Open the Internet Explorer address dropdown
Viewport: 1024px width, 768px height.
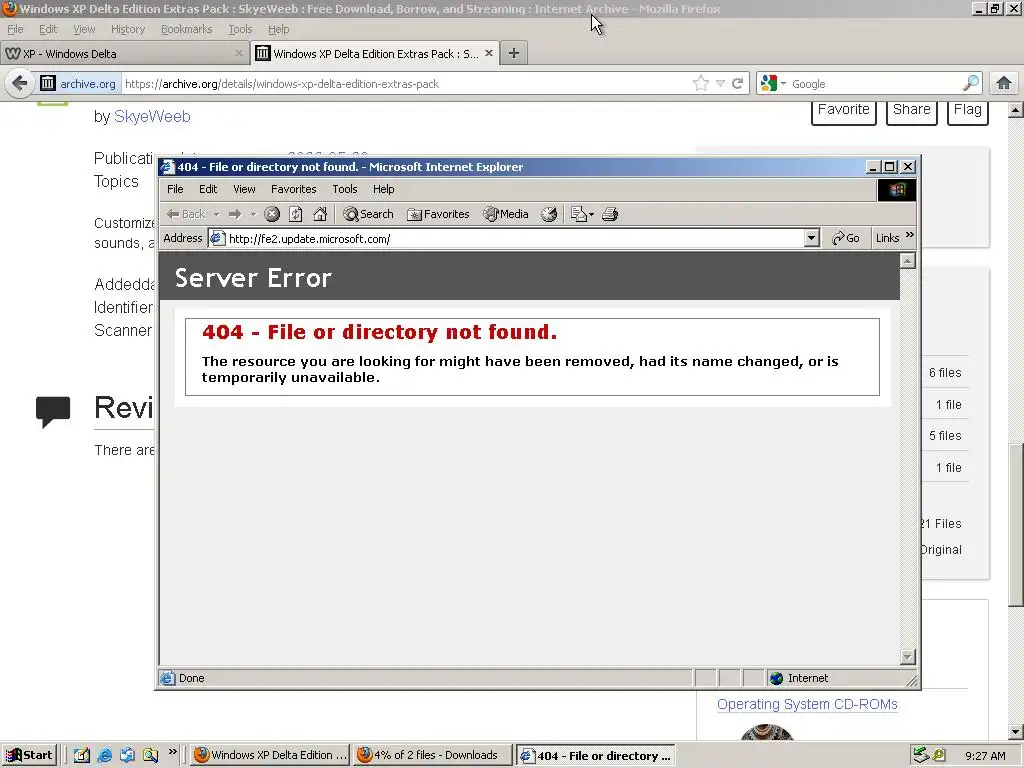pyautogui.click(x=812, y=238)
